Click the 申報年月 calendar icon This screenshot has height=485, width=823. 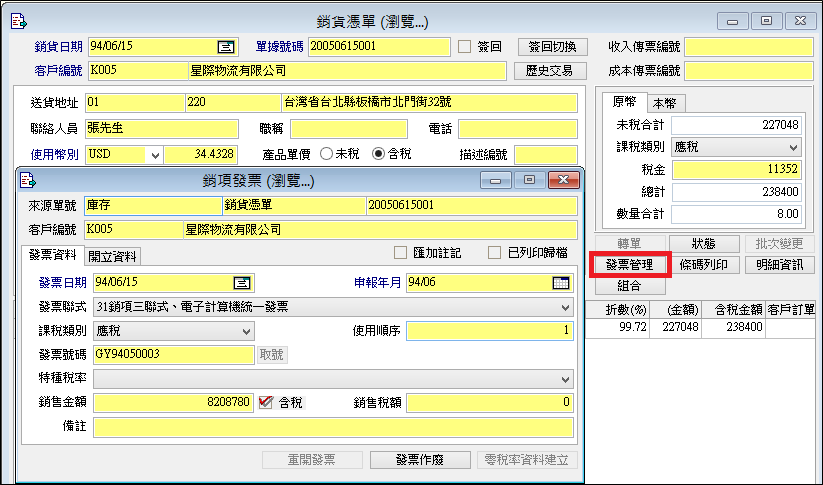click(x=560, y=282)
